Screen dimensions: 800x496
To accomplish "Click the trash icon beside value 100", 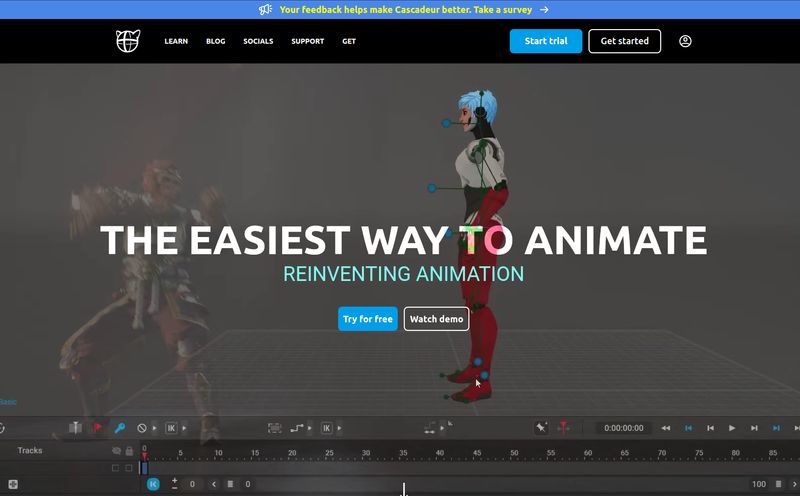I will [778, 484].
